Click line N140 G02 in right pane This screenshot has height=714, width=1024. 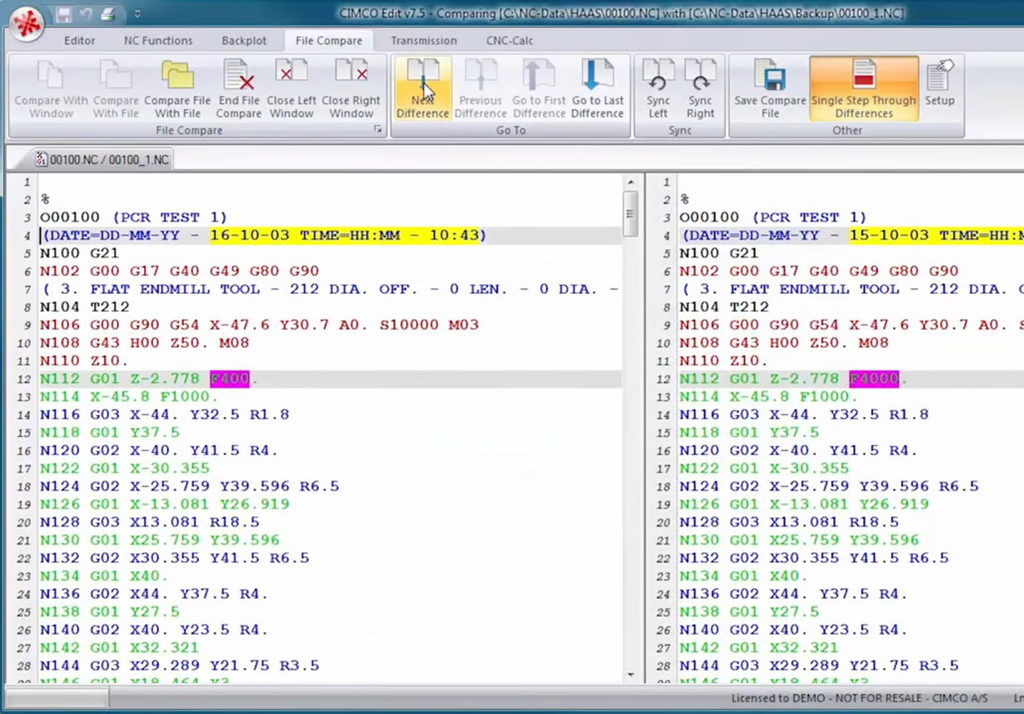793,630
